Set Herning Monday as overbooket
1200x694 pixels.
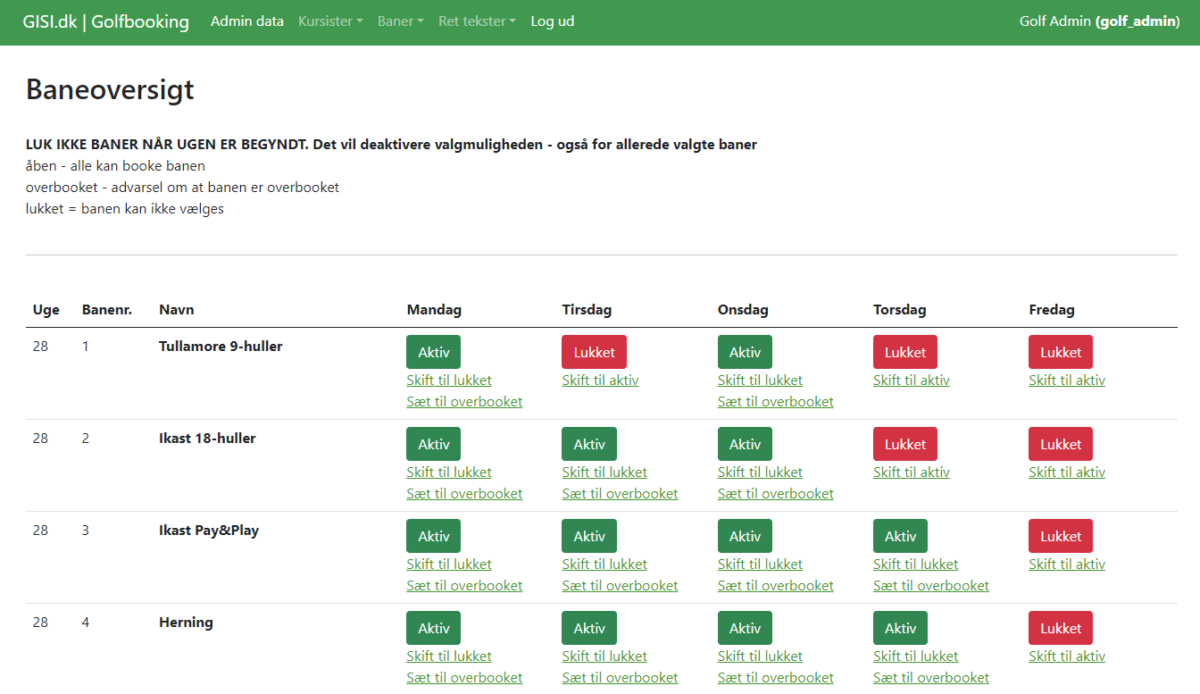tap(464, 677)
